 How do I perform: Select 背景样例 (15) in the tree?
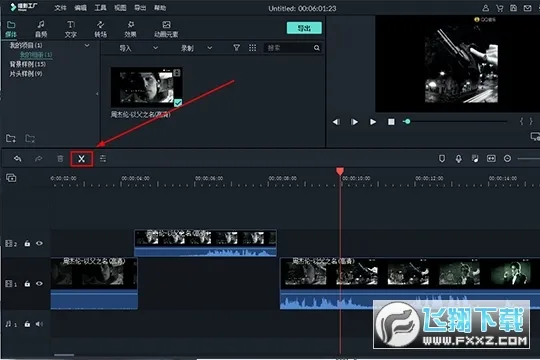pos(28,64)
